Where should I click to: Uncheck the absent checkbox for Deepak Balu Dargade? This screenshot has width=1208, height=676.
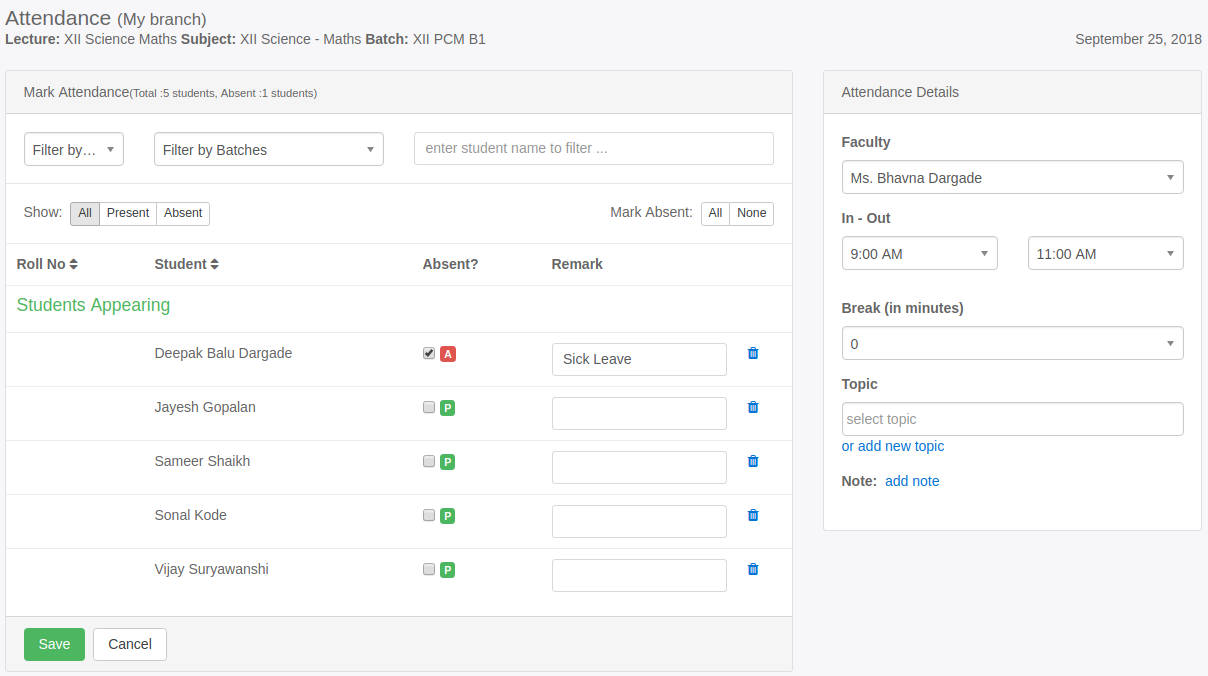(x=428, y=352)
